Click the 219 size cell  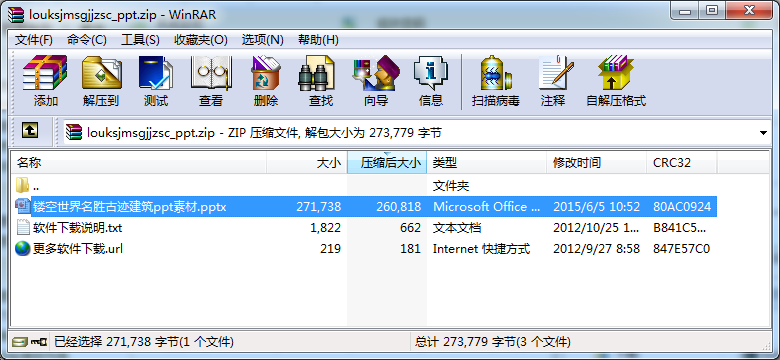tap(330, 249)
